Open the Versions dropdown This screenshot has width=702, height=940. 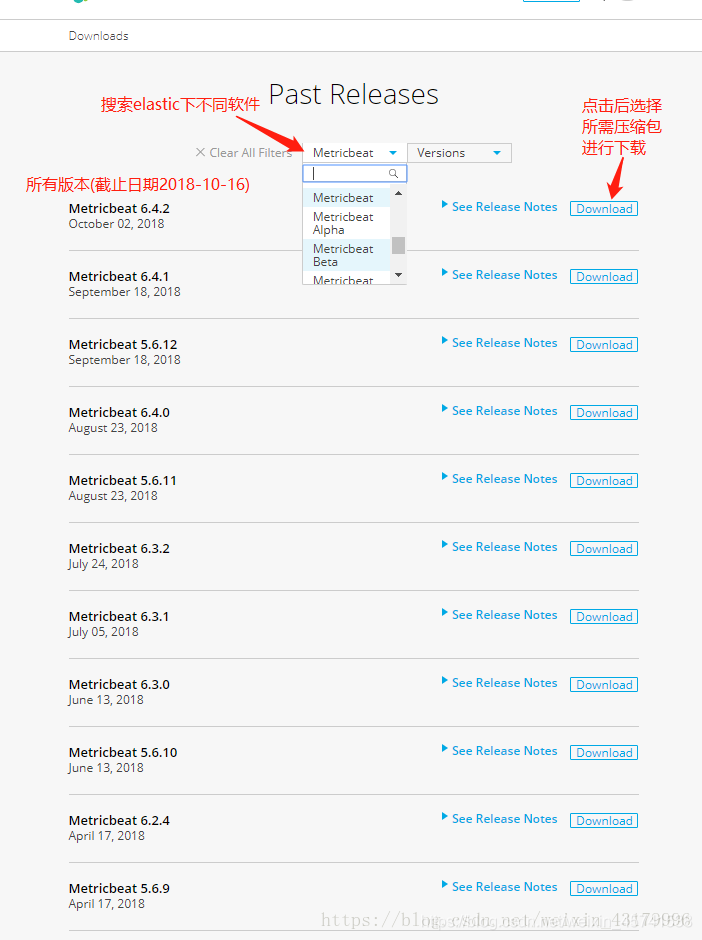(x=459, y=153)
